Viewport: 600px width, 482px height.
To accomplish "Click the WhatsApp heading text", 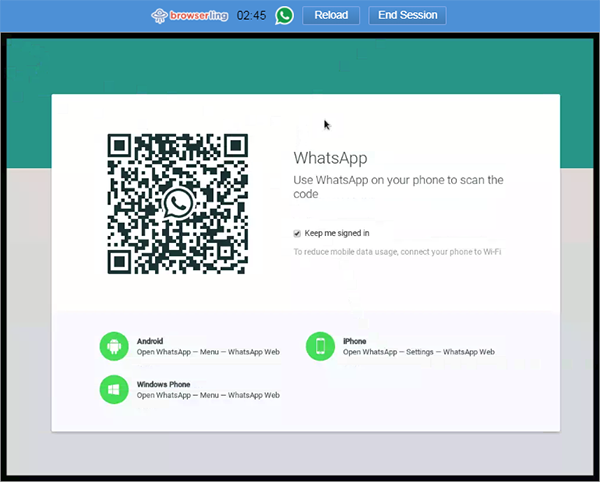I will coord(330,158).
